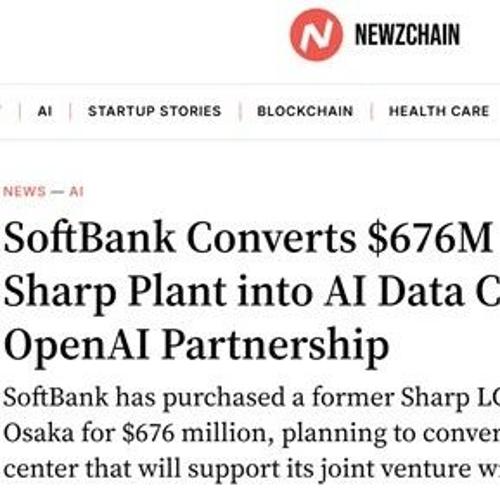Click the word 'Converts' in the headline
The height and width of the screenshot is (500, 500).
click(271, 238)
